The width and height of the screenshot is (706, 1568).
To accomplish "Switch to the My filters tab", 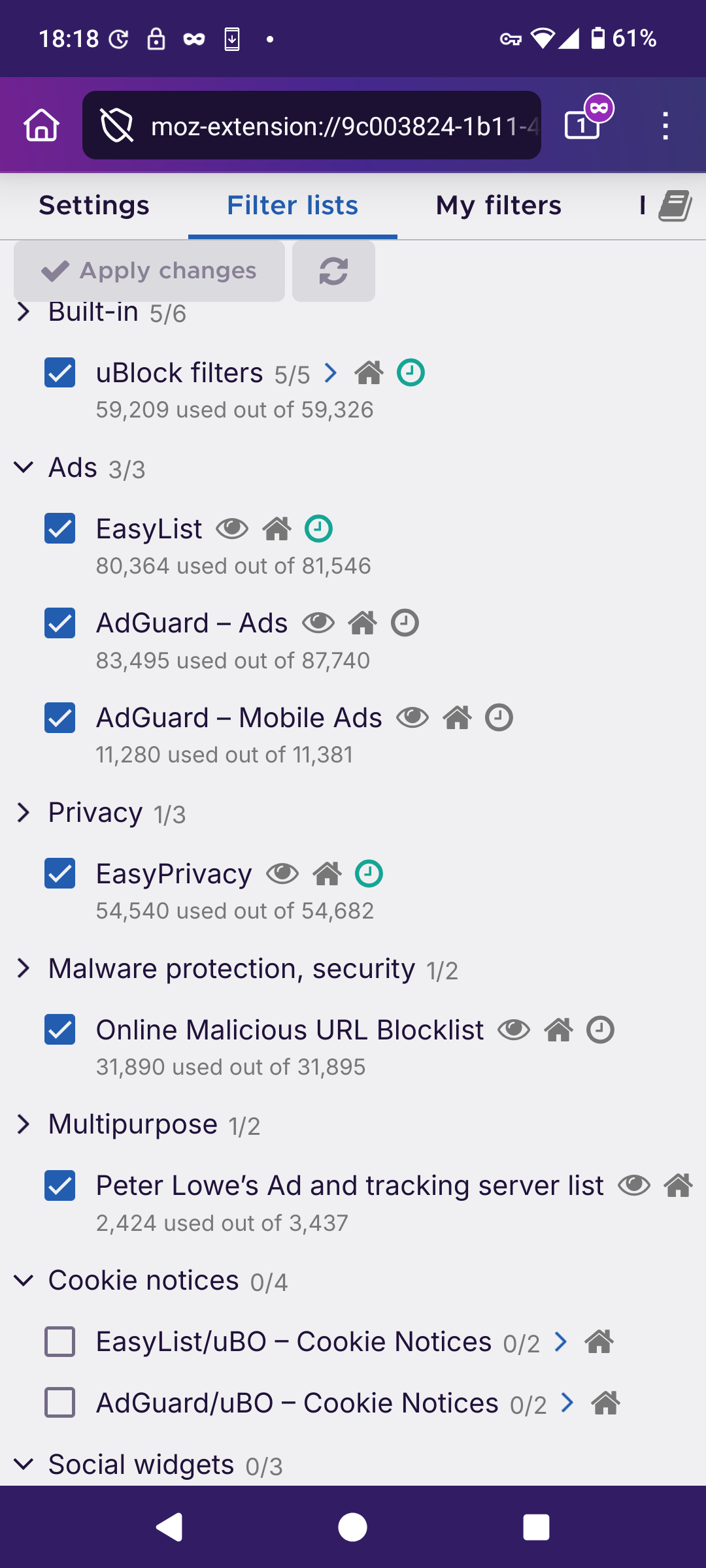I will [x=498, y=206].
